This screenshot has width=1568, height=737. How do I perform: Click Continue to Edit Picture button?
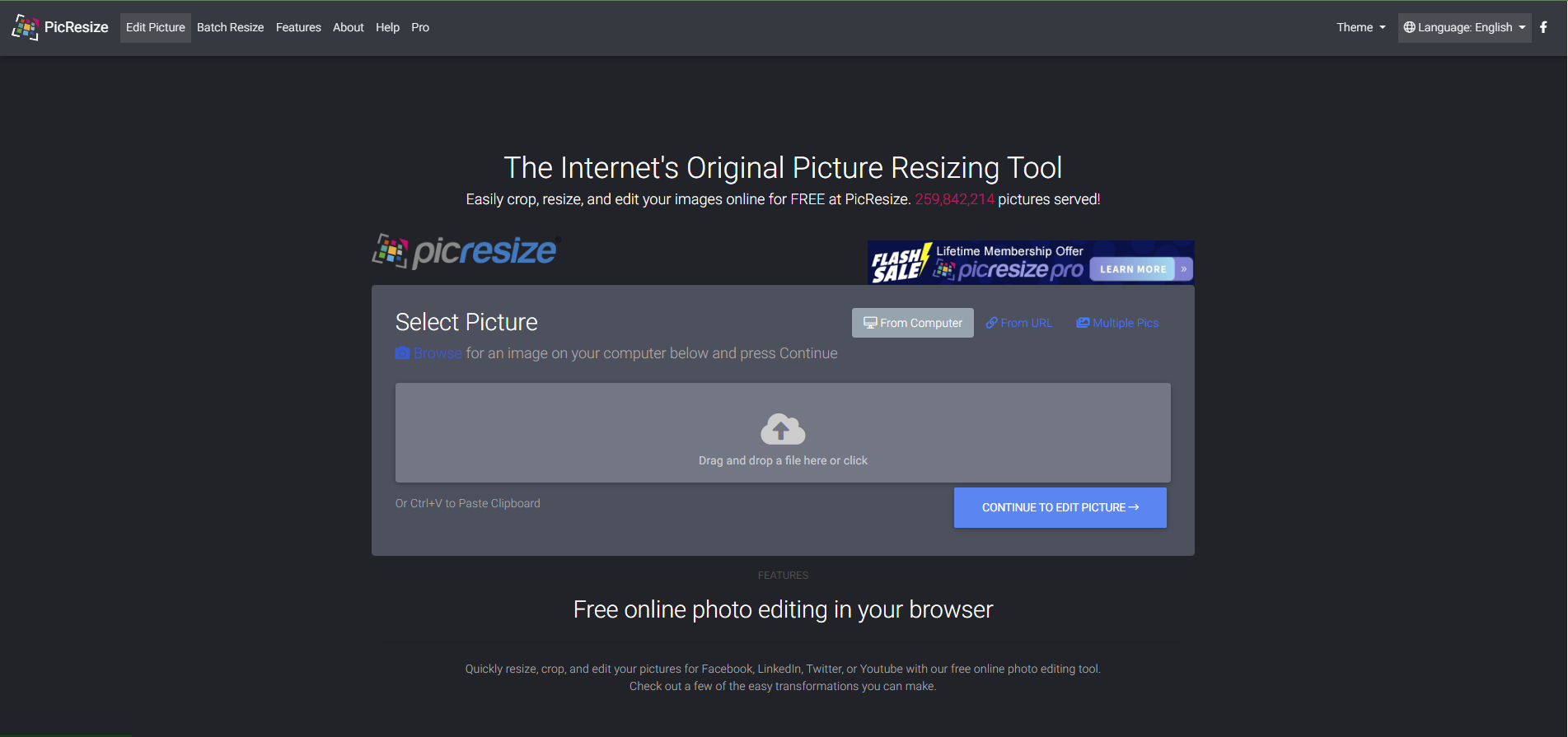1060,507
